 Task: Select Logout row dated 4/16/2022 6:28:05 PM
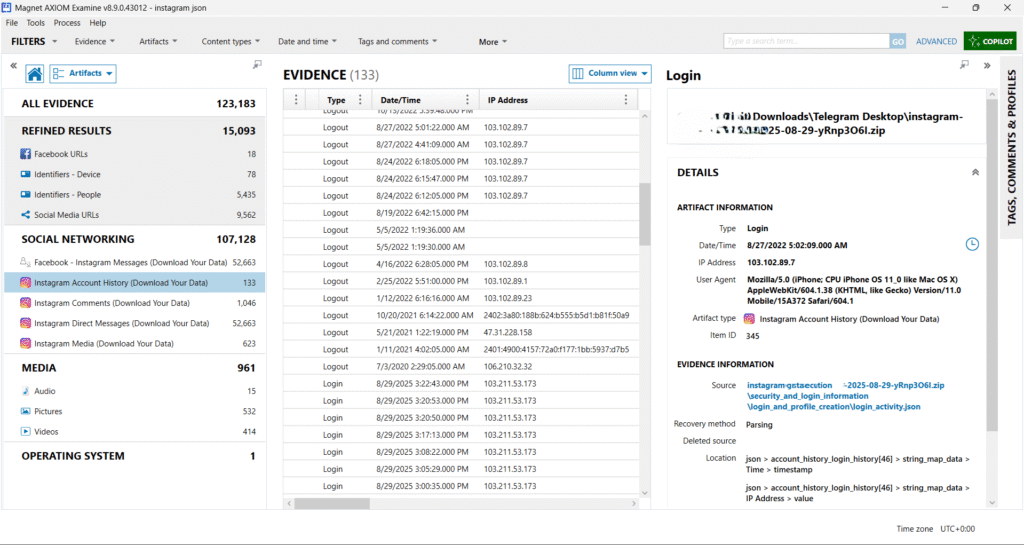pos(461,264)
